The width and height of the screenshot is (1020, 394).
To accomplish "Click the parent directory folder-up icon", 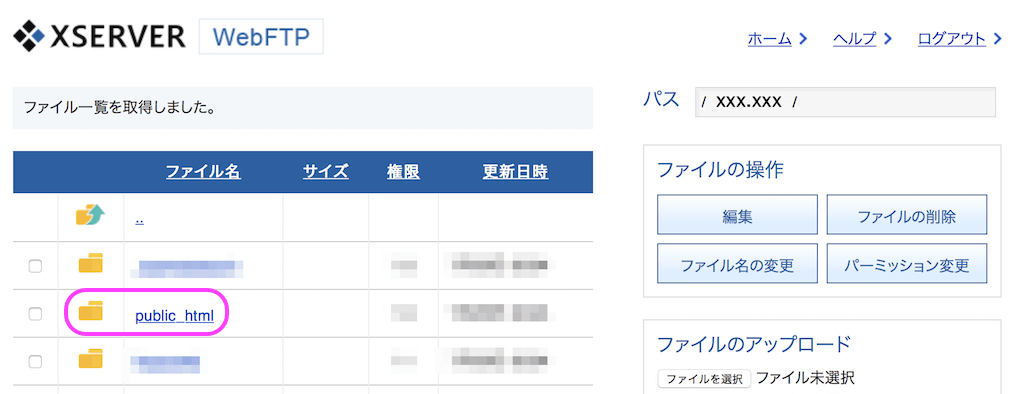I will (x=90, y=215).
